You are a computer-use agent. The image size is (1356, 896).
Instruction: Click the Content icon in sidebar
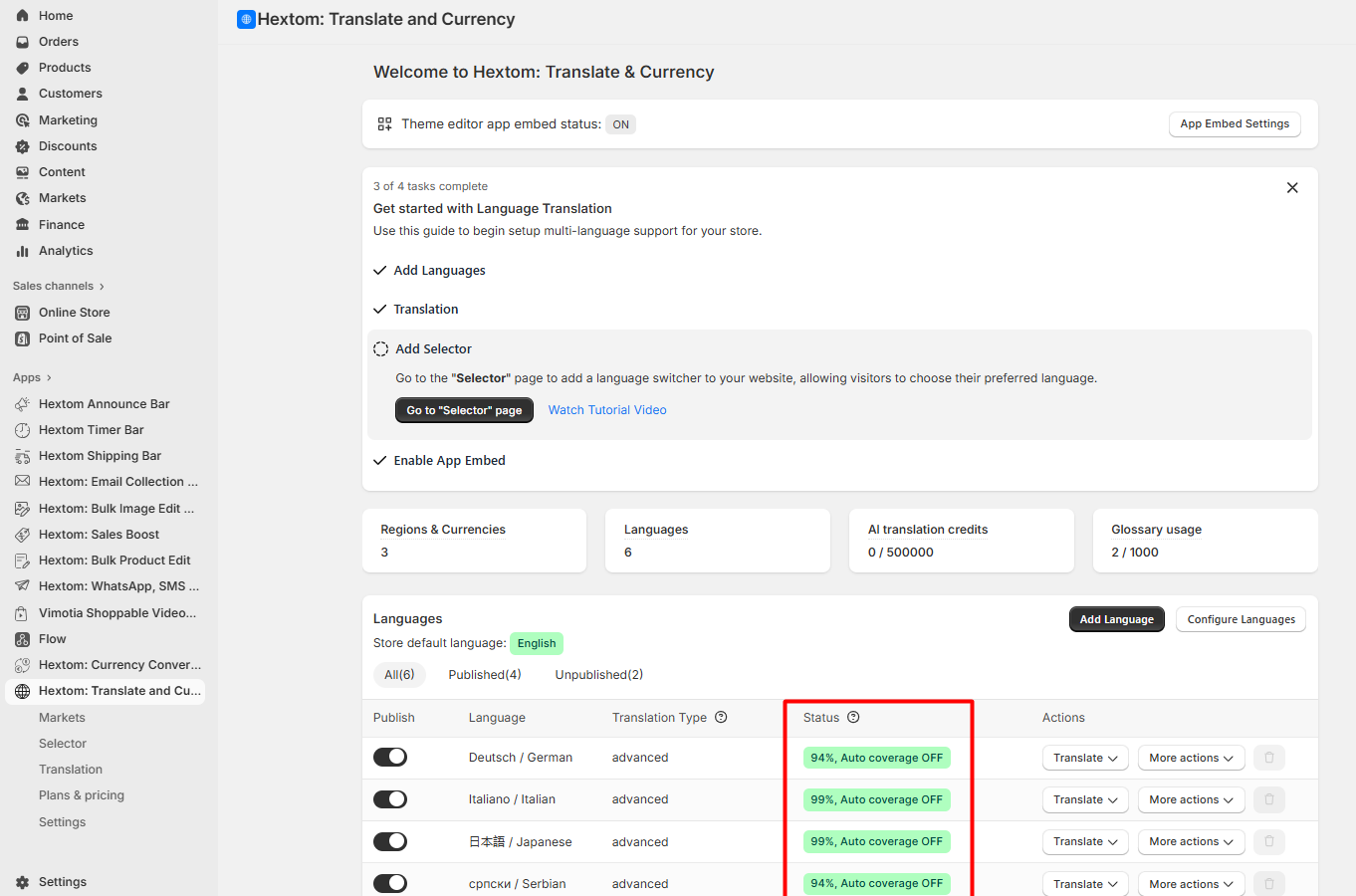tap(22, 172)
